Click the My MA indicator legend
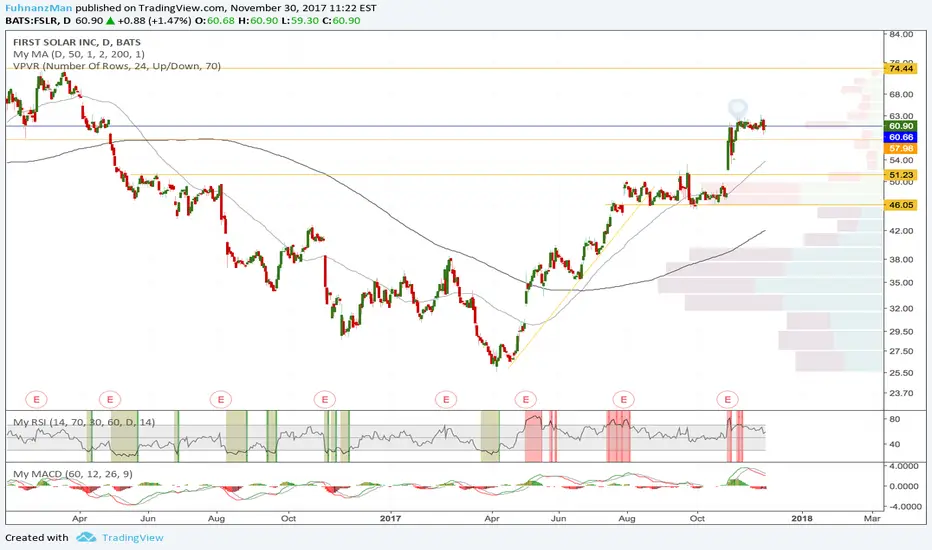The height and width of the screenshot is (550, 932). pos(78,54)
